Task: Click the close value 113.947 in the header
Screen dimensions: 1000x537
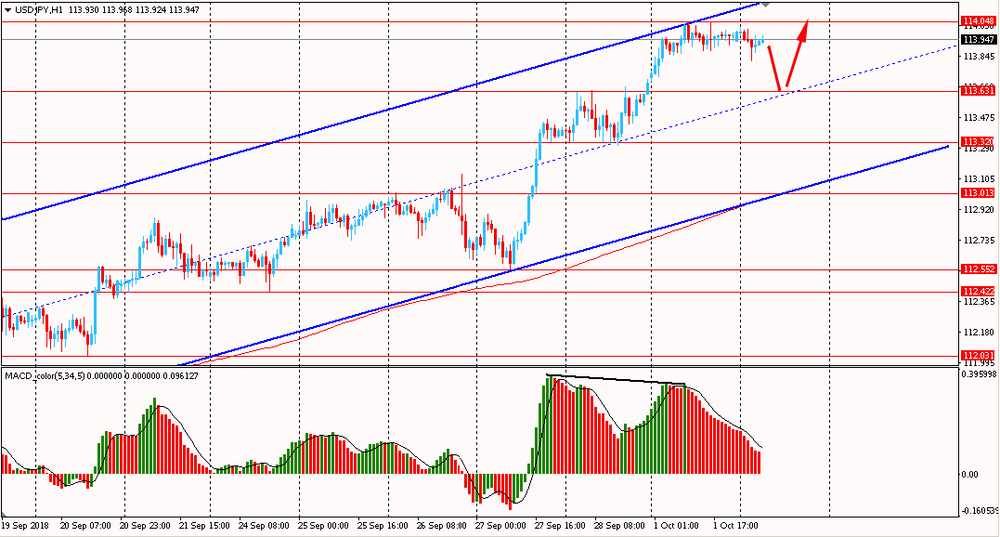Action: pos(185,10)
